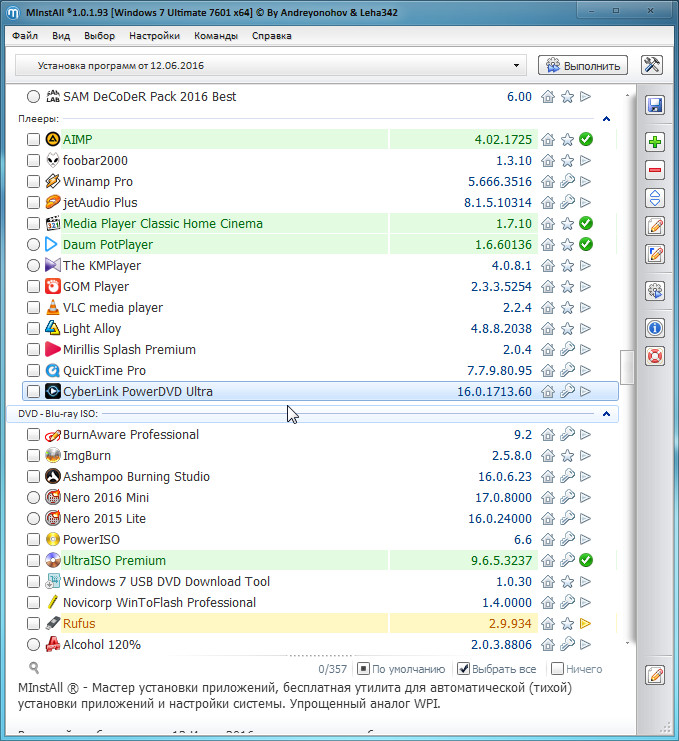Select the 'Ashampoo Burning Studio' entry

click(136, 476)
